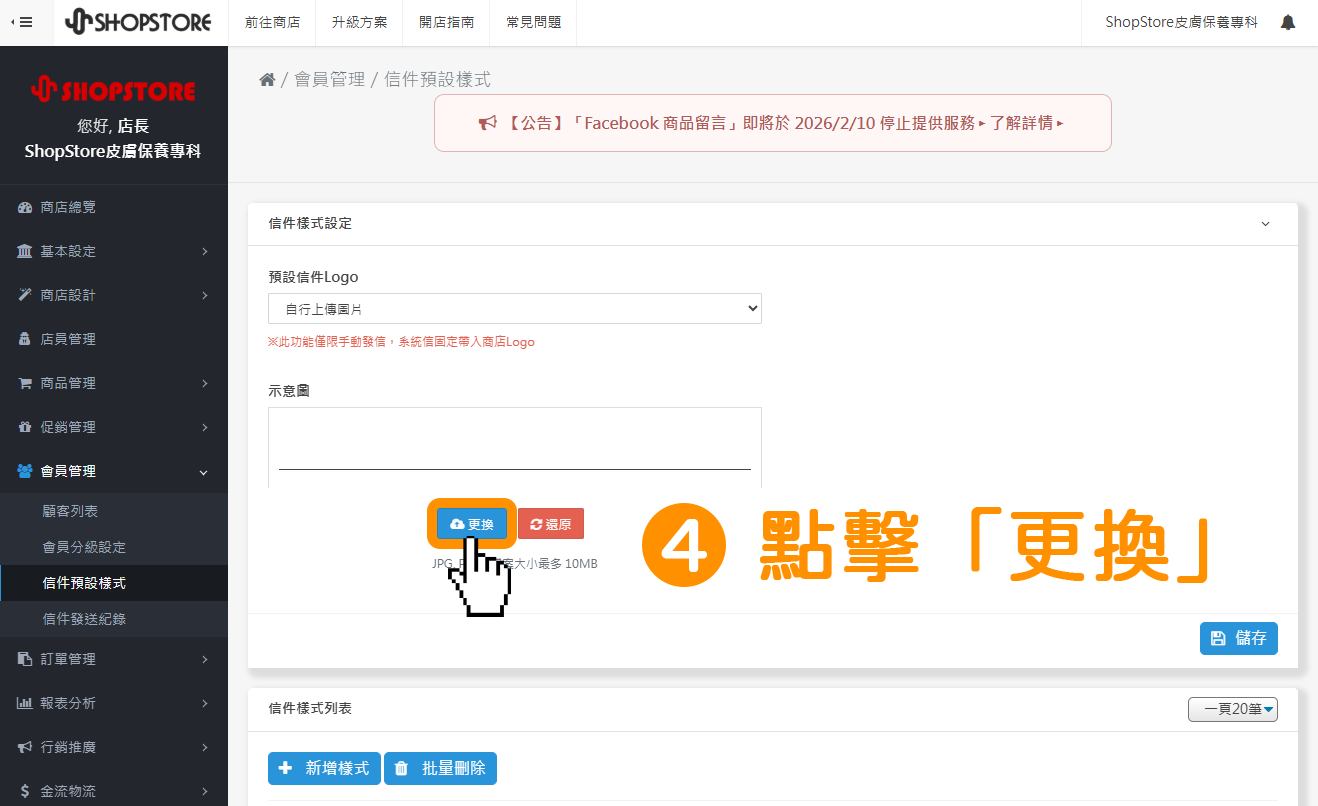Click the 報表分析 chart icon
This screenshot has width=1318, height=806.
click(25, 703)
